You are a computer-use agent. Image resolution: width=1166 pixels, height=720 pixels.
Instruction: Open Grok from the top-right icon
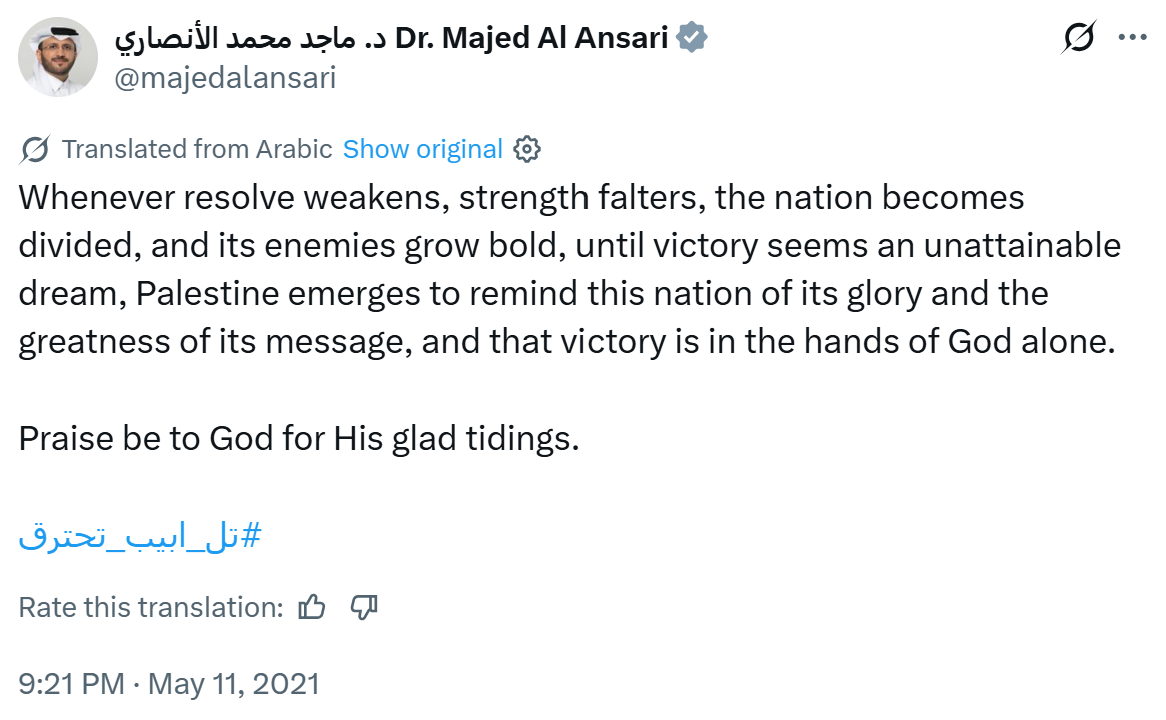point(1078,38)
